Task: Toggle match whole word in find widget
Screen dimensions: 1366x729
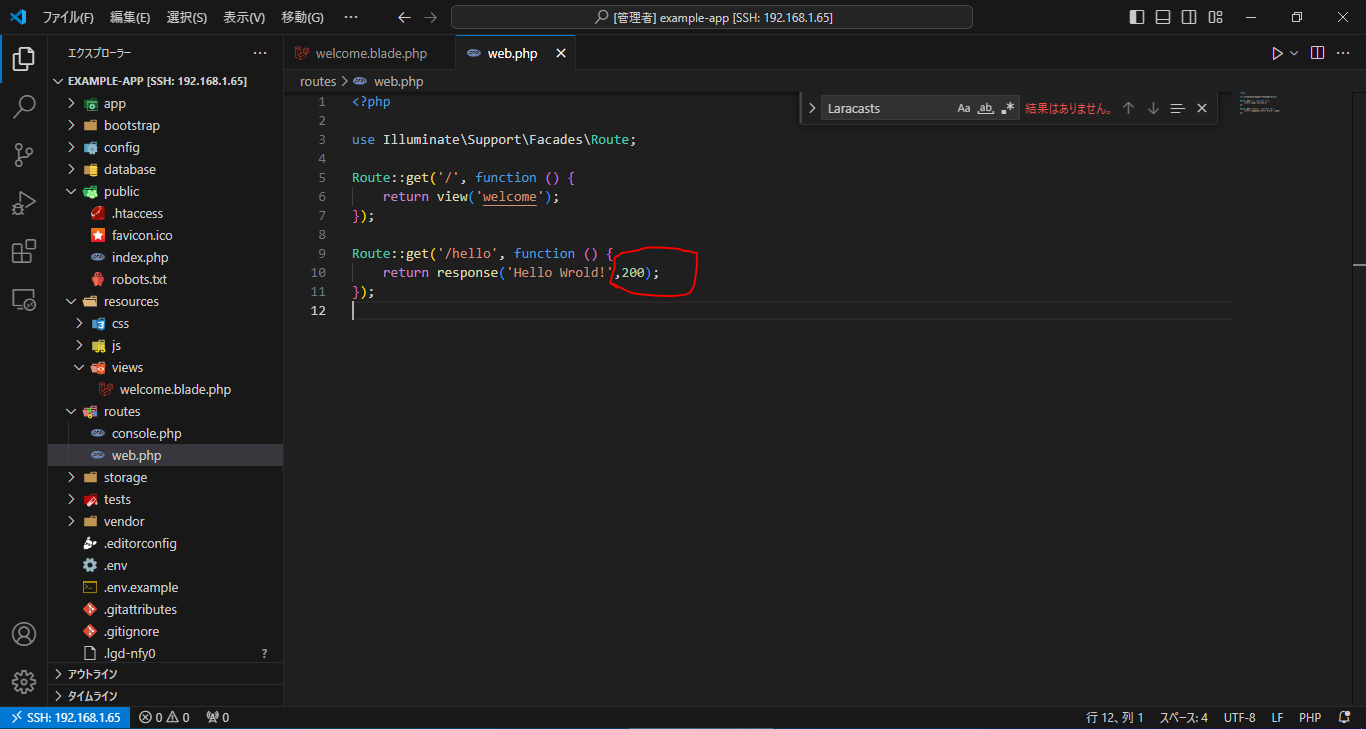Action: click(x=986, y=108)
